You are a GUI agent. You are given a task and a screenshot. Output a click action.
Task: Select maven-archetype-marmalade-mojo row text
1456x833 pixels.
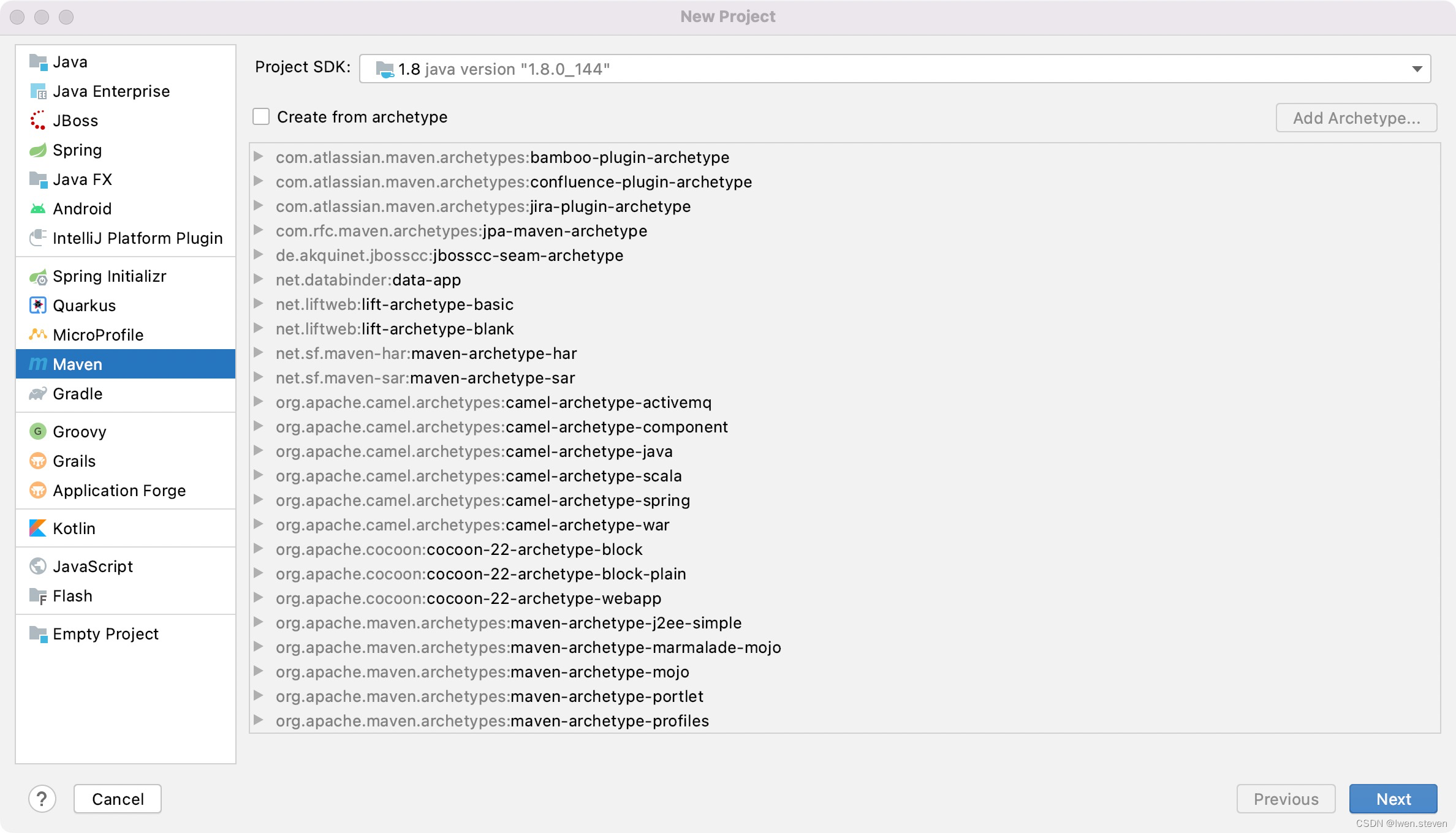(528, 647)
